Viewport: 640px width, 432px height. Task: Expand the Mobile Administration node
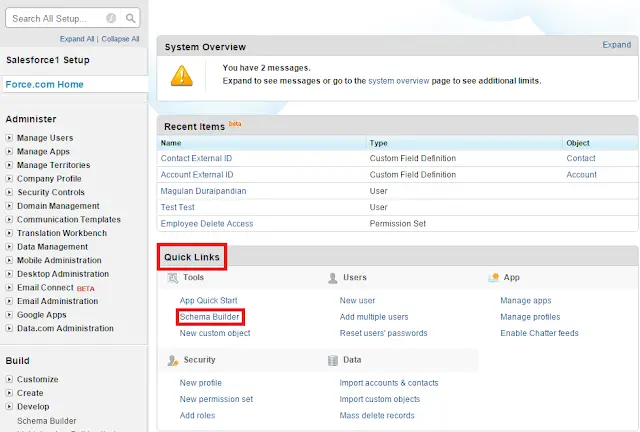pos(9,260)
